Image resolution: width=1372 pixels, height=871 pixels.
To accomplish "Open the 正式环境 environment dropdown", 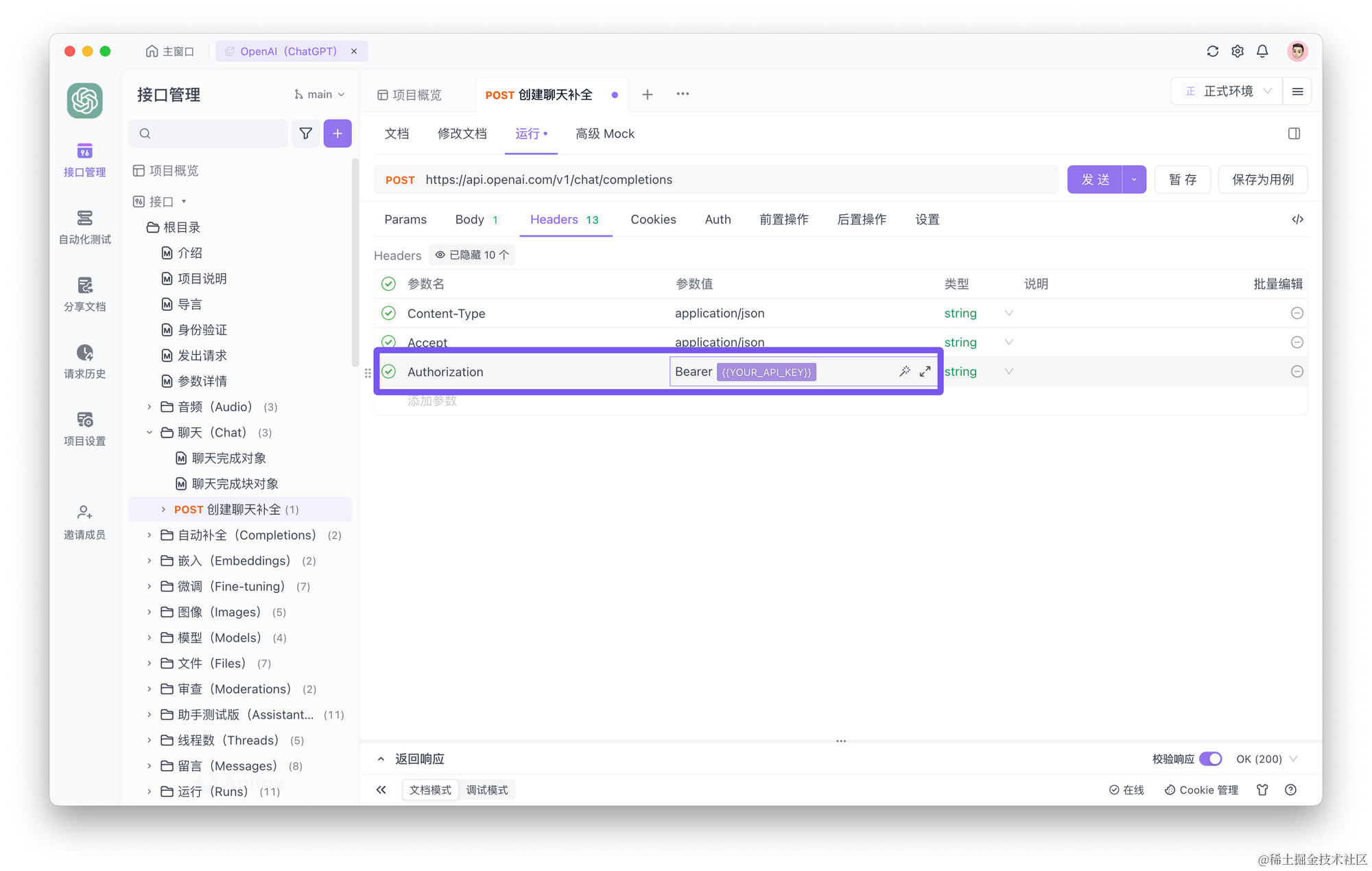I will tap(1228, 91).
